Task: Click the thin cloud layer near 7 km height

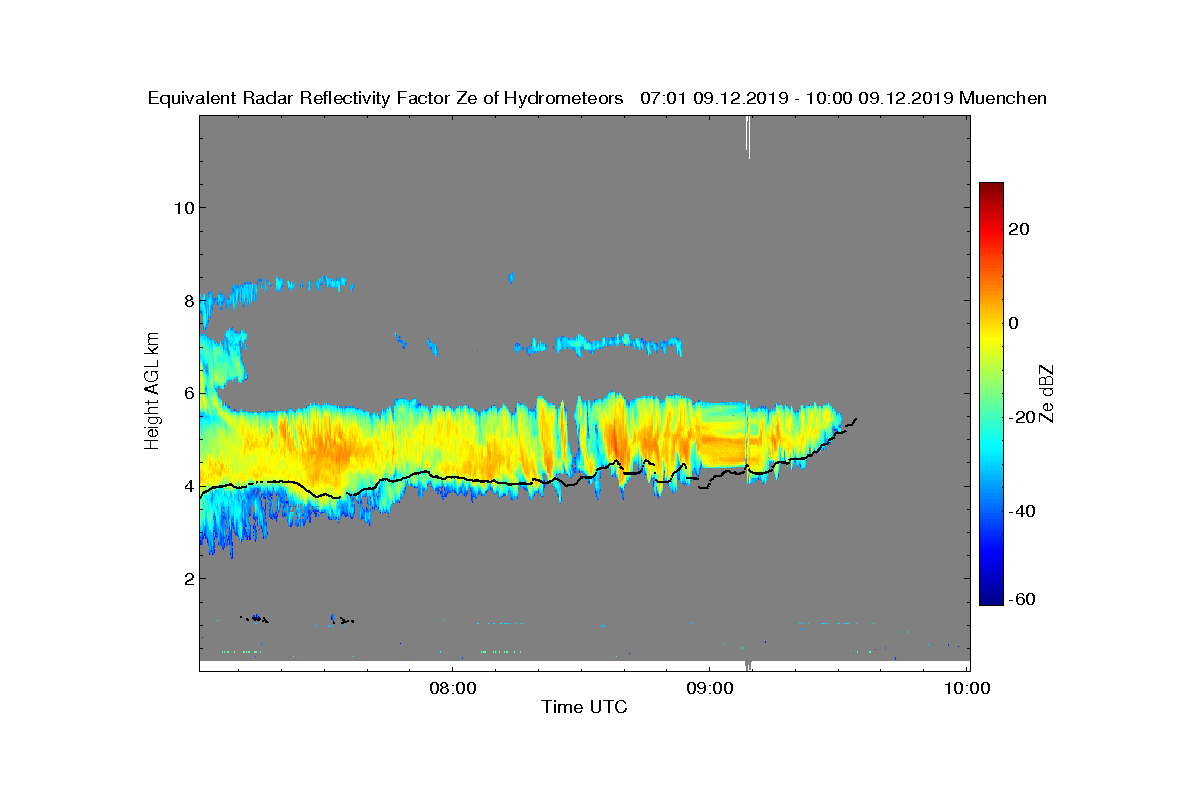Action: 600,345
